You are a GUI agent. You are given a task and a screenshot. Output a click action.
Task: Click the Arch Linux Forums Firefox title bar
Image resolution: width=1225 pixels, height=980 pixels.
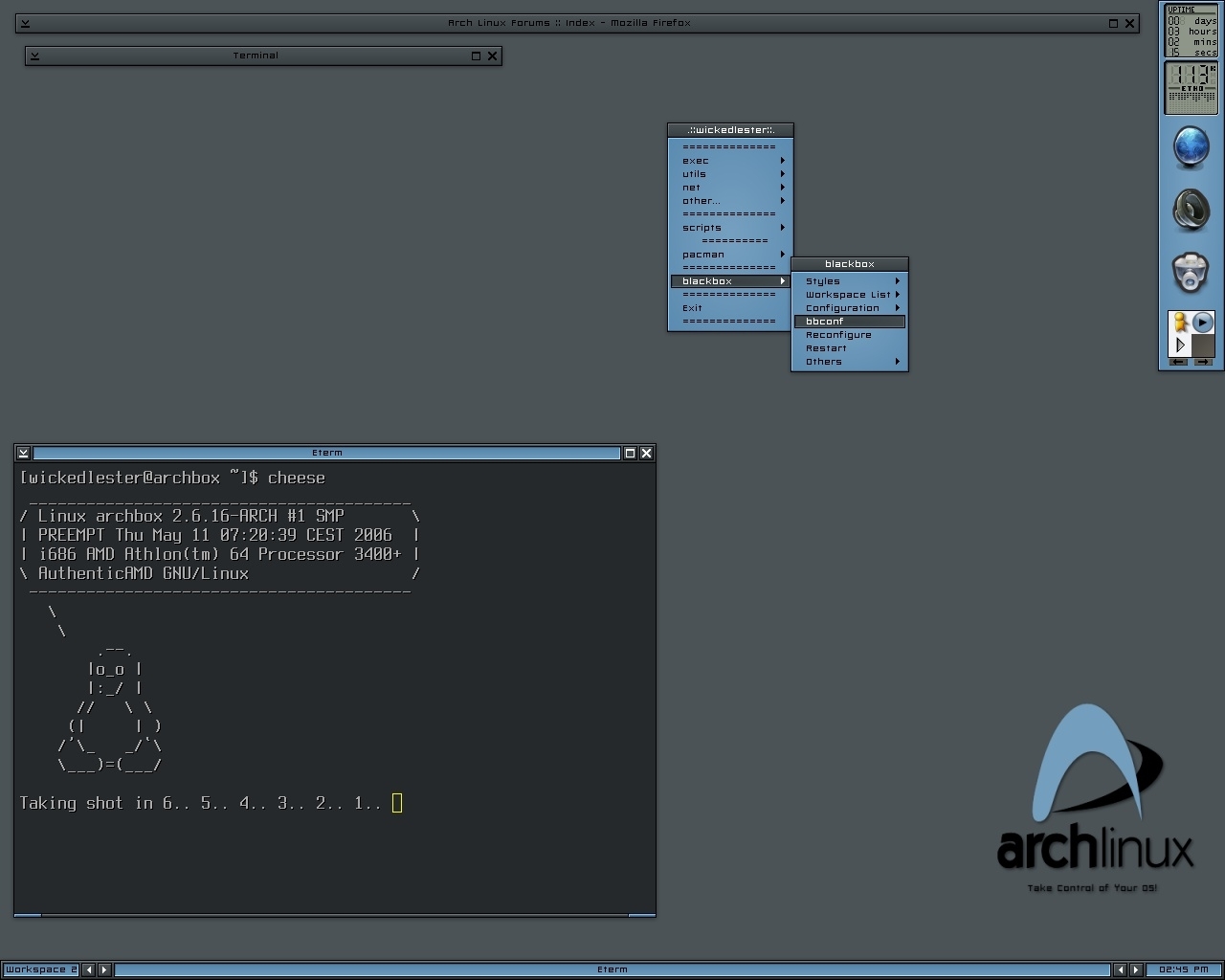pyautogui.click(x=569, y=23)
